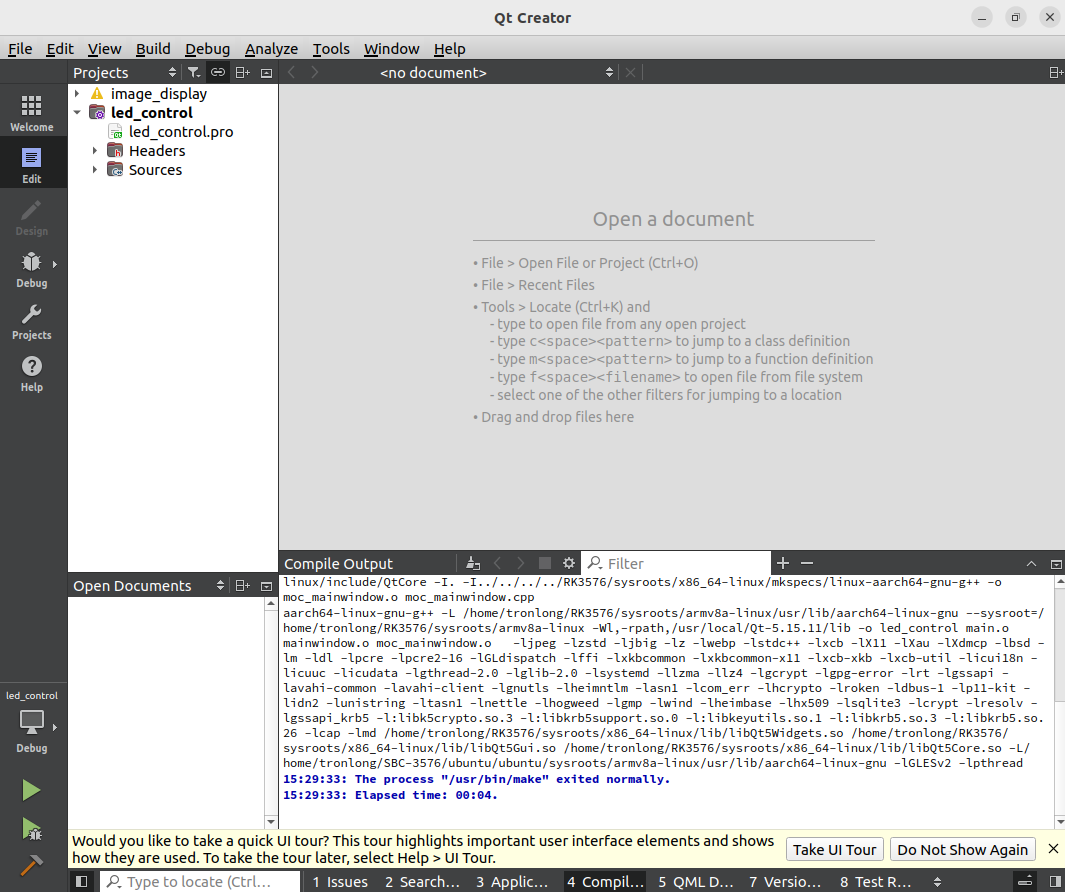1065x892 pixels.
Task: Switch to the 1 Issues pane
Action: coord(340,881)
